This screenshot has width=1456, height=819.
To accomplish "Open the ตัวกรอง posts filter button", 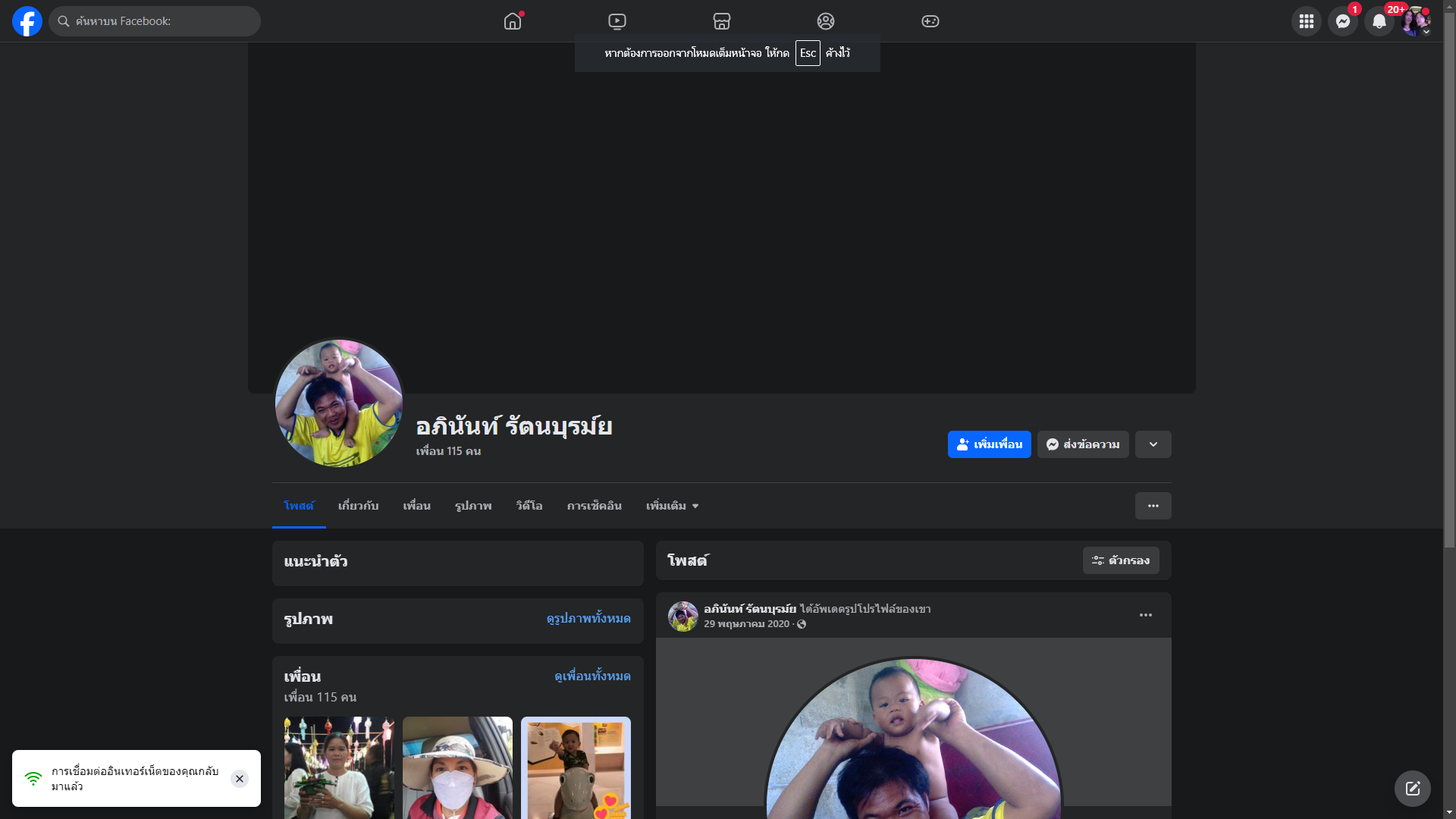I will (1121, 560).
